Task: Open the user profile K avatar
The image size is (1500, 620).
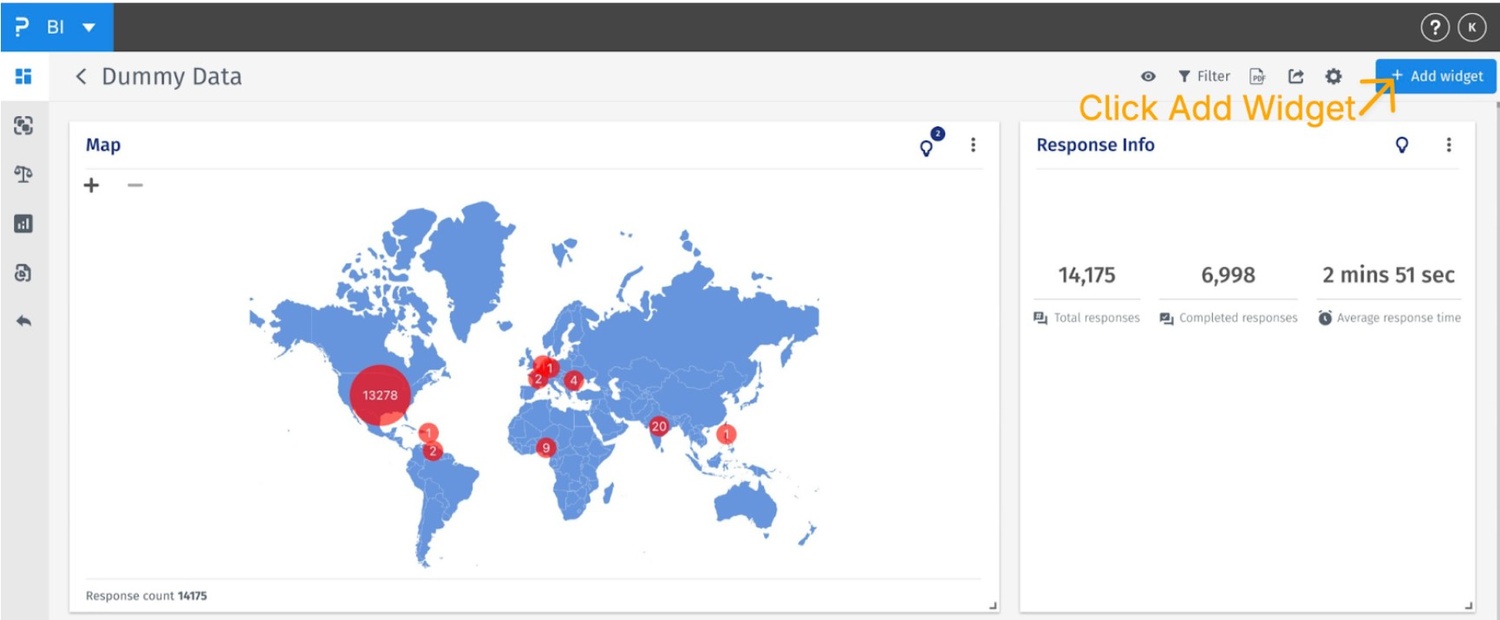Action: (x=1471, y=28)
